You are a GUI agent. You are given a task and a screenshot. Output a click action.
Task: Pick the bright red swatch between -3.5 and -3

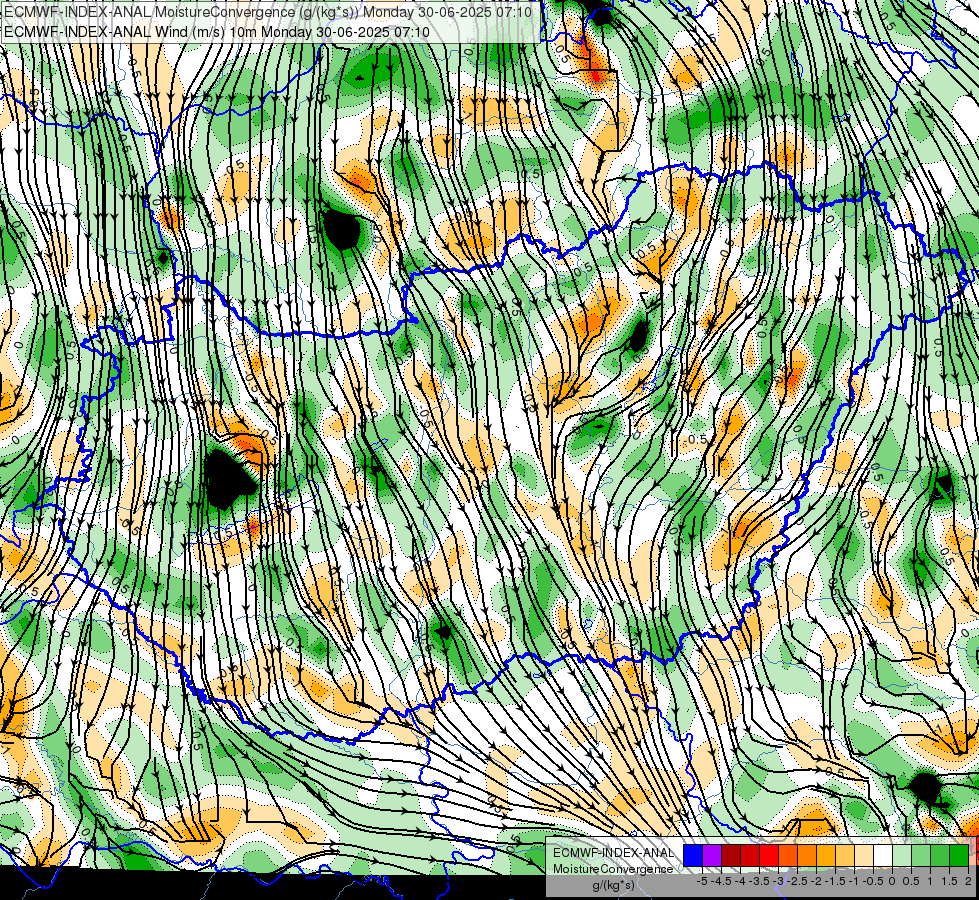769,855
